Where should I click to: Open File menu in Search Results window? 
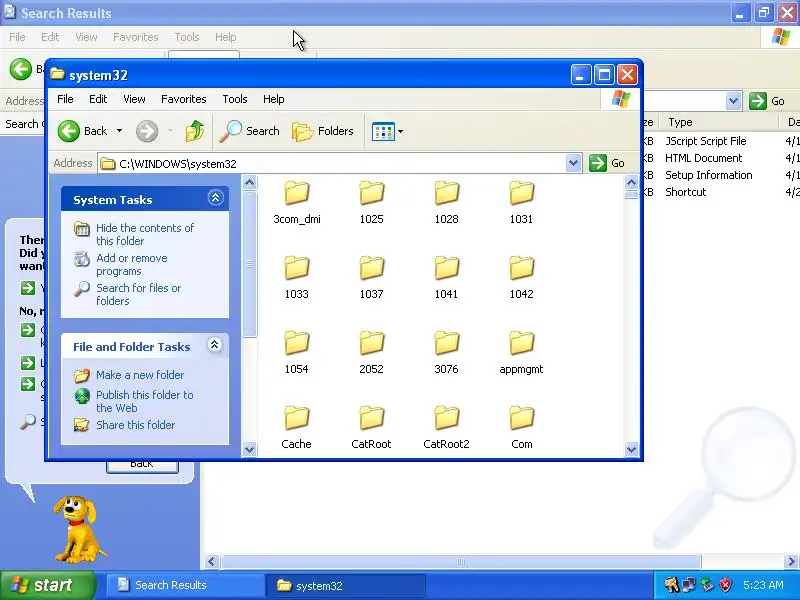click(x=17, y=37)
